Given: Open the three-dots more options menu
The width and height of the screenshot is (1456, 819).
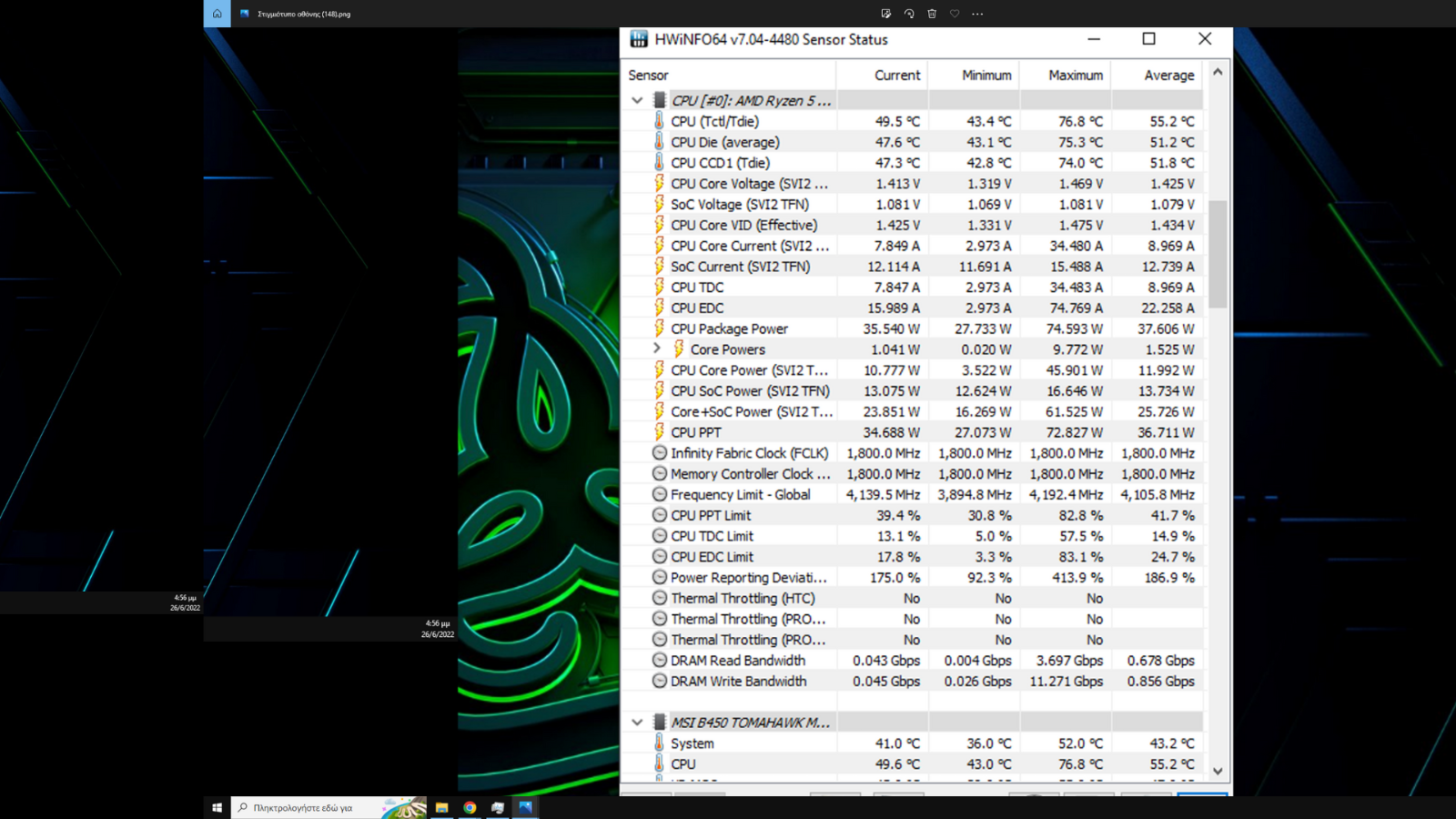Looking at the screenshot, I should 977,14.
